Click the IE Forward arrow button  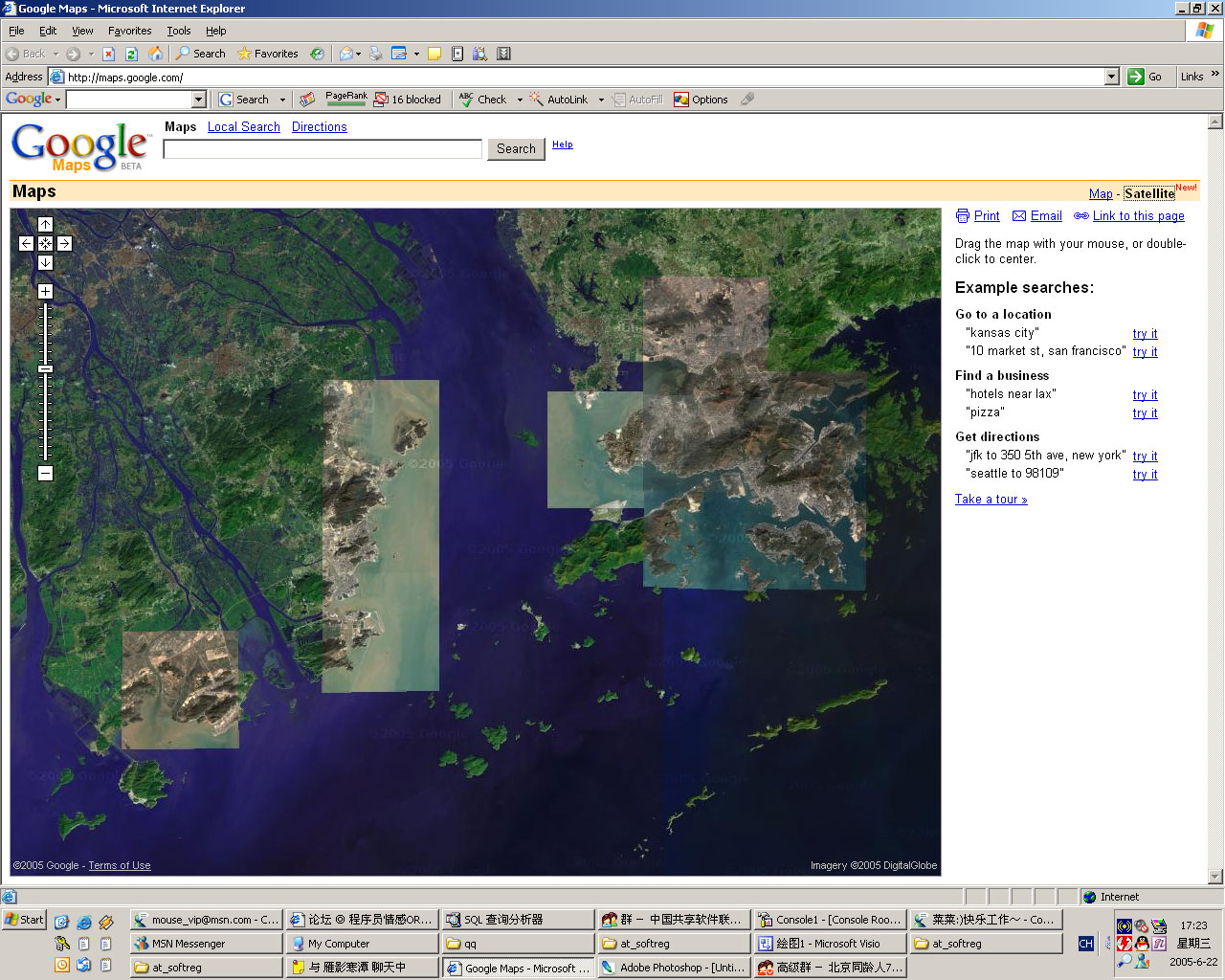click(73, 54)
